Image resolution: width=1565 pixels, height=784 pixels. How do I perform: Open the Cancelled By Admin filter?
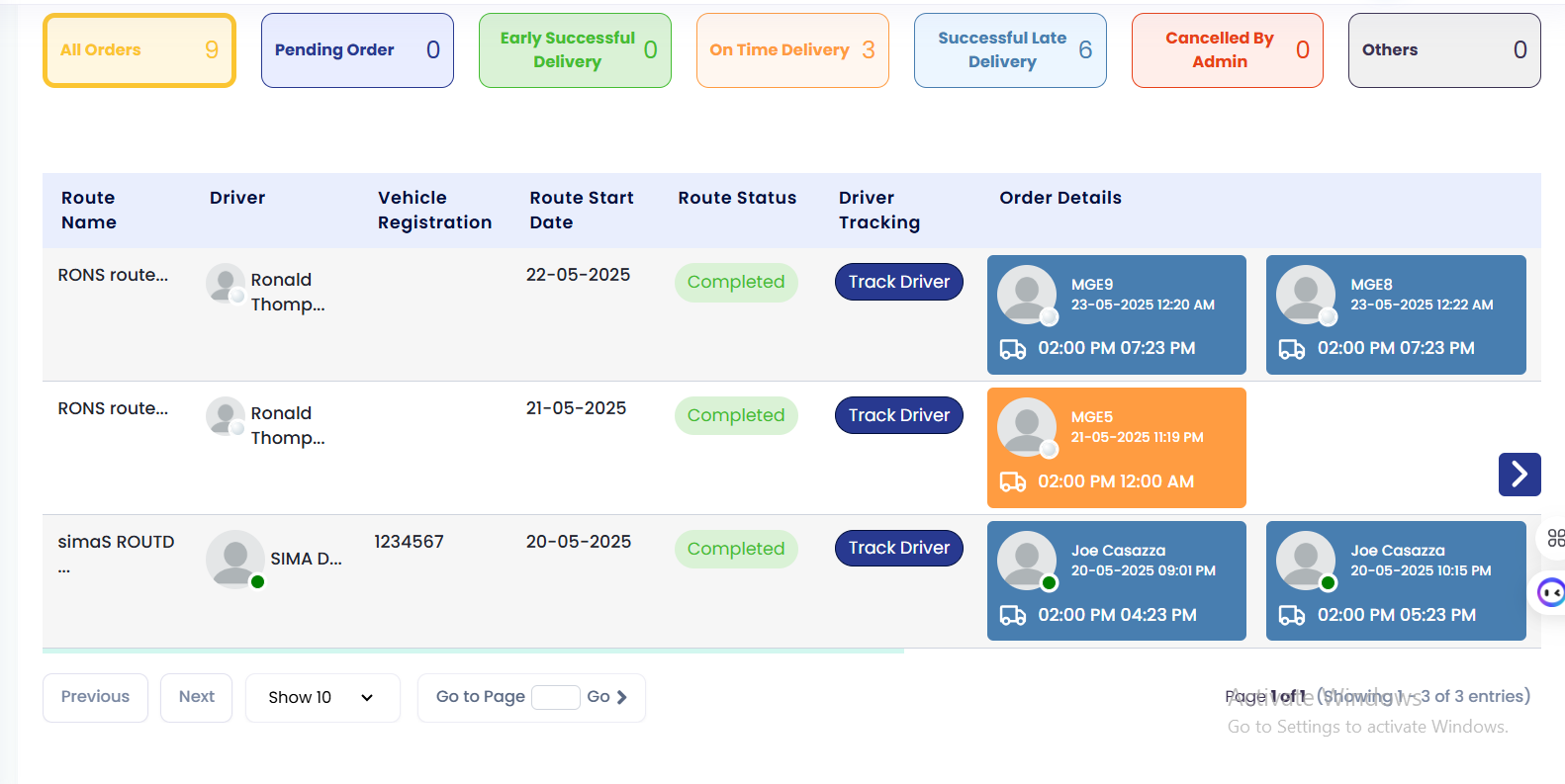(1227, 50)
